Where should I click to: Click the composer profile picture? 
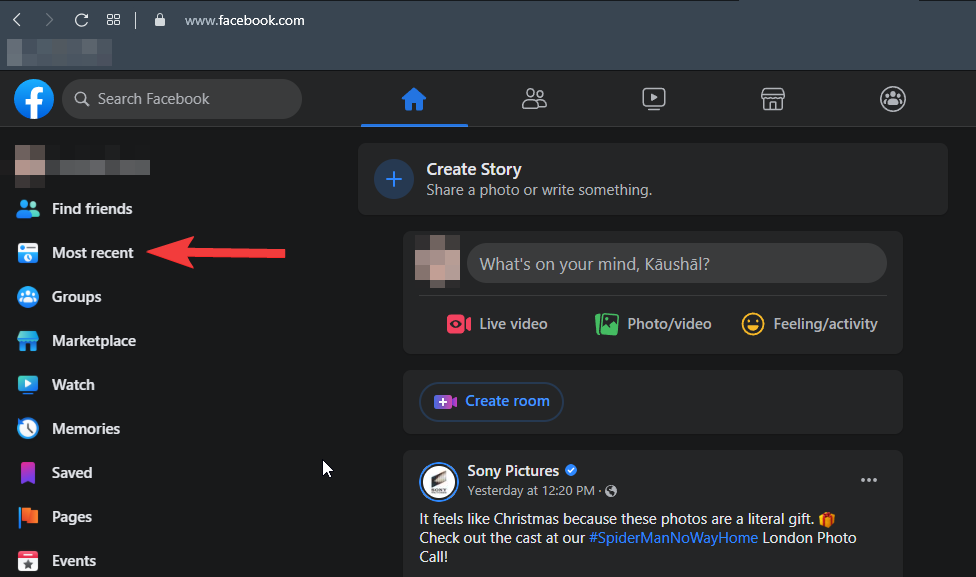[x=438, y=262]
